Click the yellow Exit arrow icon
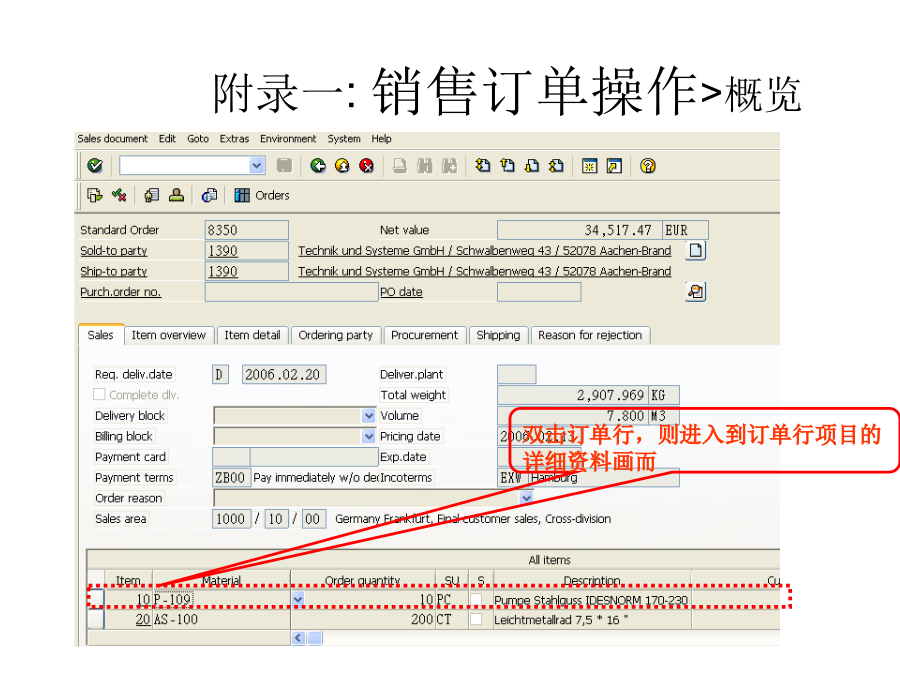Image resolution: width=900 pixels, height=675 pixels. click(x=342, y=166)
